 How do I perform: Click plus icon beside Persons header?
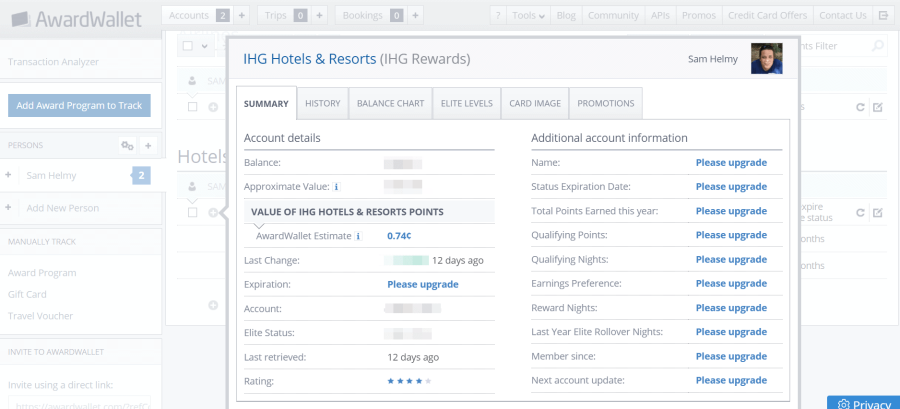(148, 146)
